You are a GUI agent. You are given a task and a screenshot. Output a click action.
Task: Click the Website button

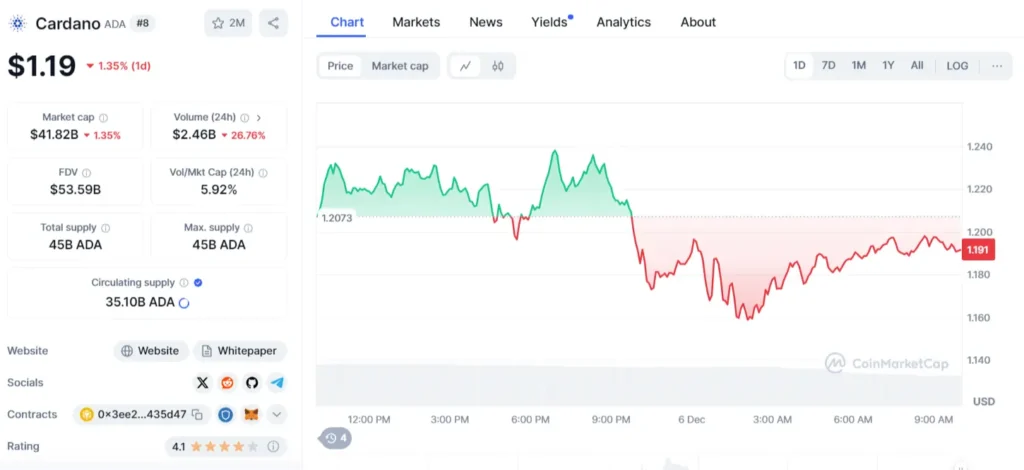[151, 351]
